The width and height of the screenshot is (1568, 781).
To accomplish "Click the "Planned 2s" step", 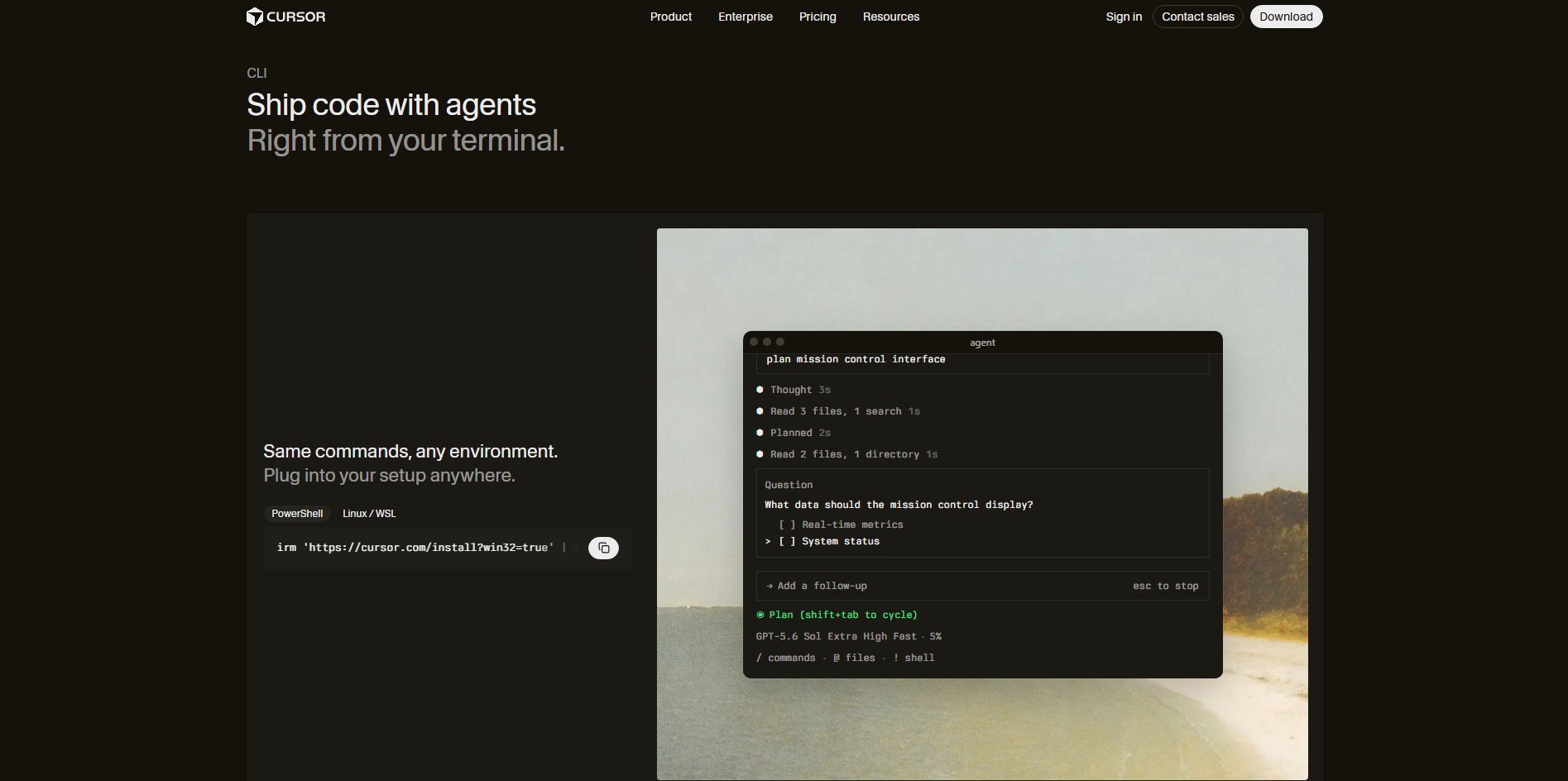I will (794, 433).
